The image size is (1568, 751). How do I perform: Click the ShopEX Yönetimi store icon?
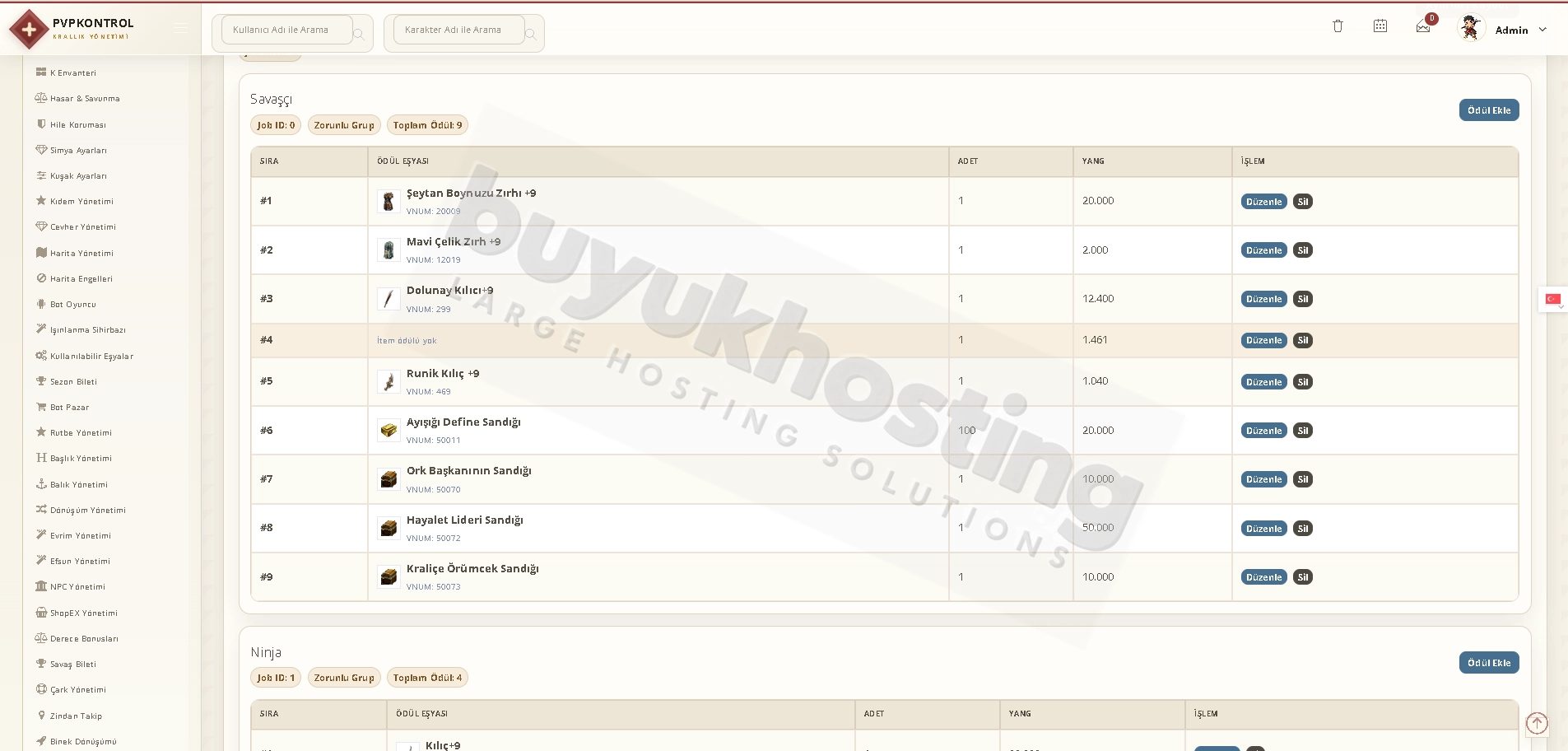pos(41,613)
